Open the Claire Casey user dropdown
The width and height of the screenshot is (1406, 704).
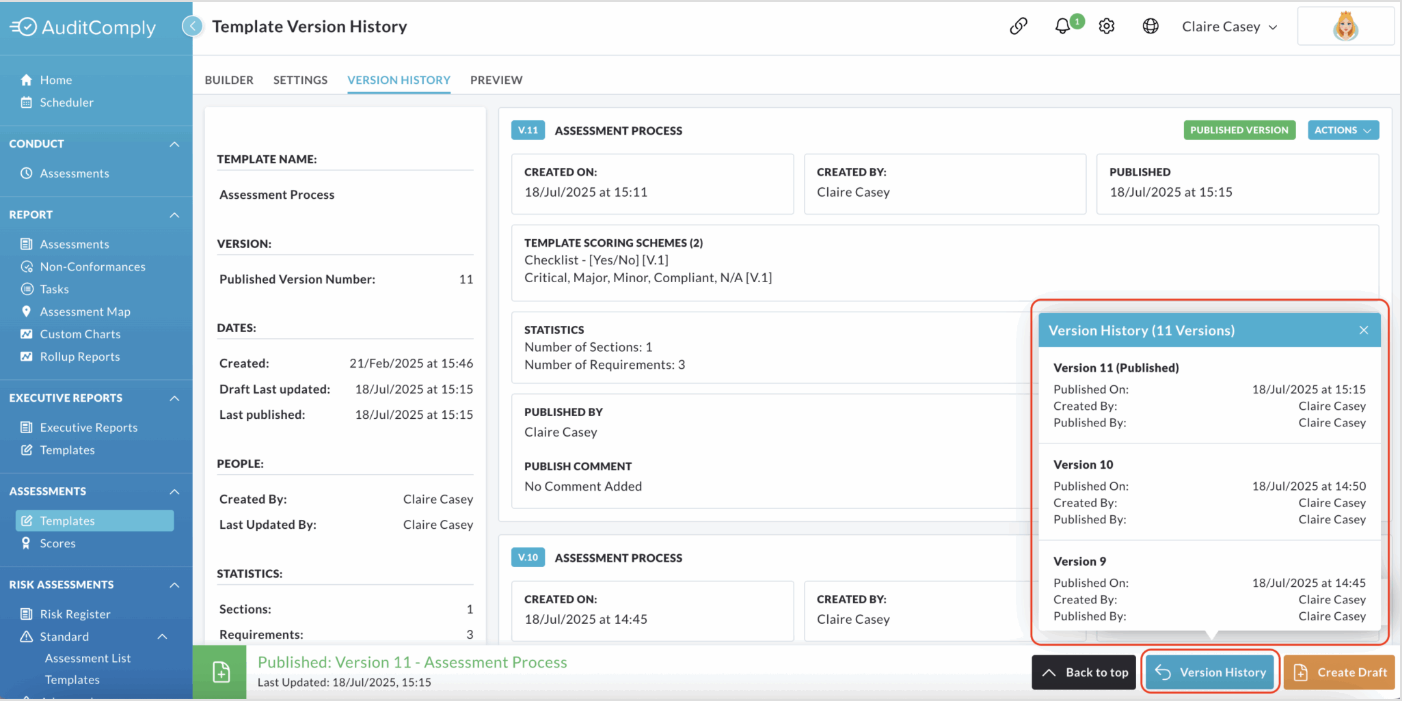coord(1230,27)
